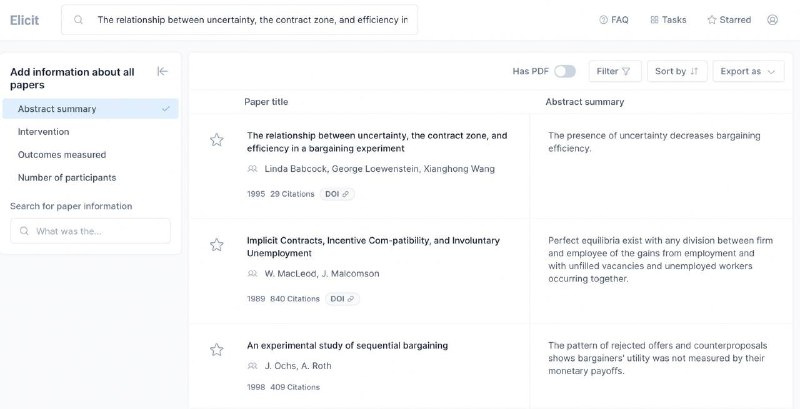Star the sequential bargaining study paper
This screenshot has height=409, width=800.
click(216, 350)
